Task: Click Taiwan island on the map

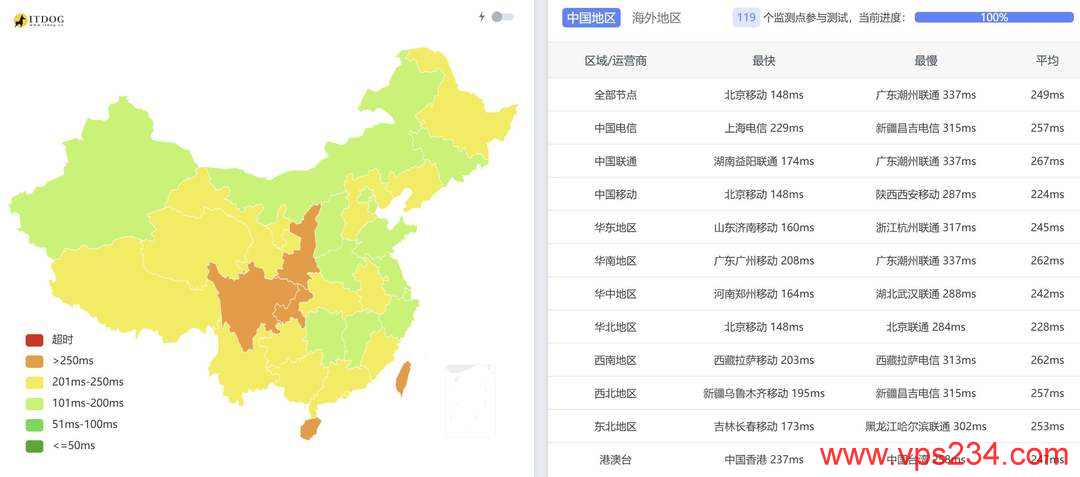Action: [404, 379]
